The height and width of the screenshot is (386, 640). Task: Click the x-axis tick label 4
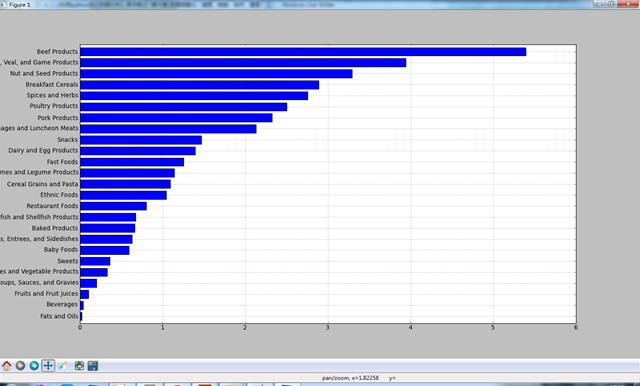click(x=411, y=328)
